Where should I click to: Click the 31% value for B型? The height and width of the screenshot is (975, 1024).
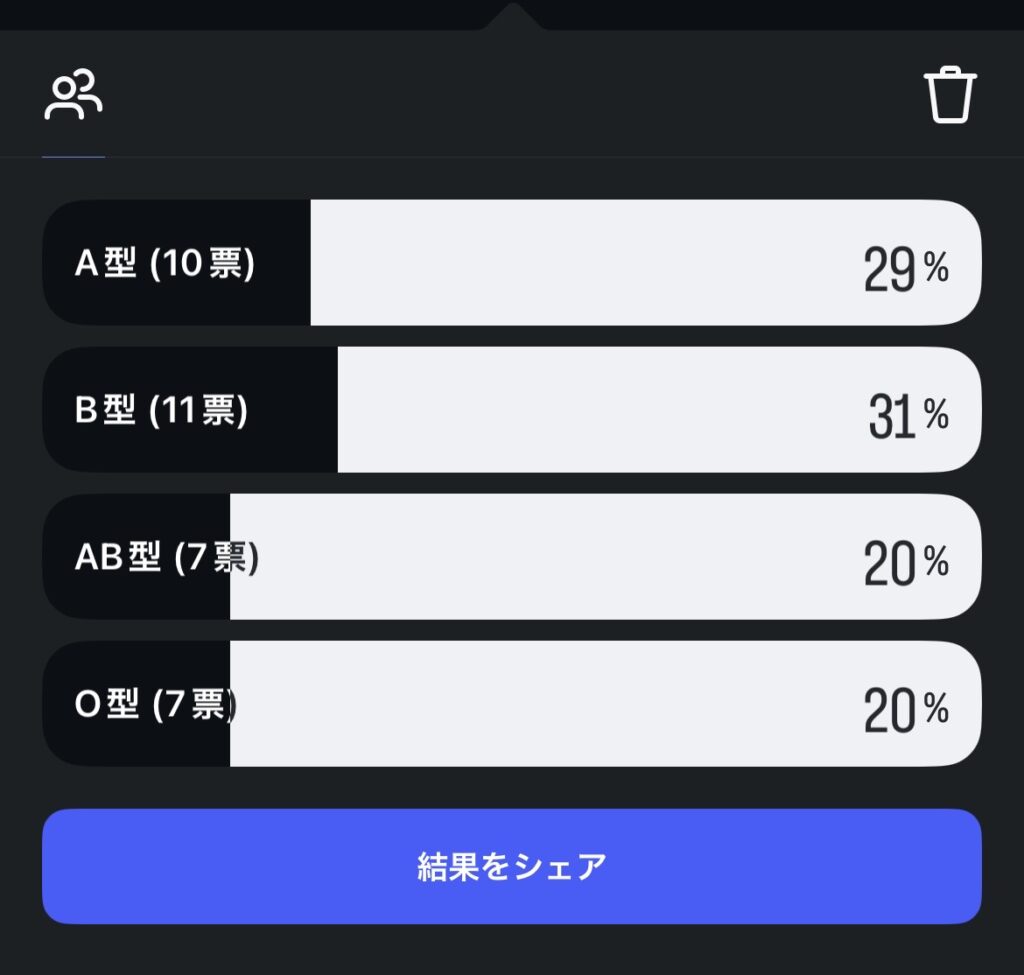pyautogui.click(x=907, y=416)
